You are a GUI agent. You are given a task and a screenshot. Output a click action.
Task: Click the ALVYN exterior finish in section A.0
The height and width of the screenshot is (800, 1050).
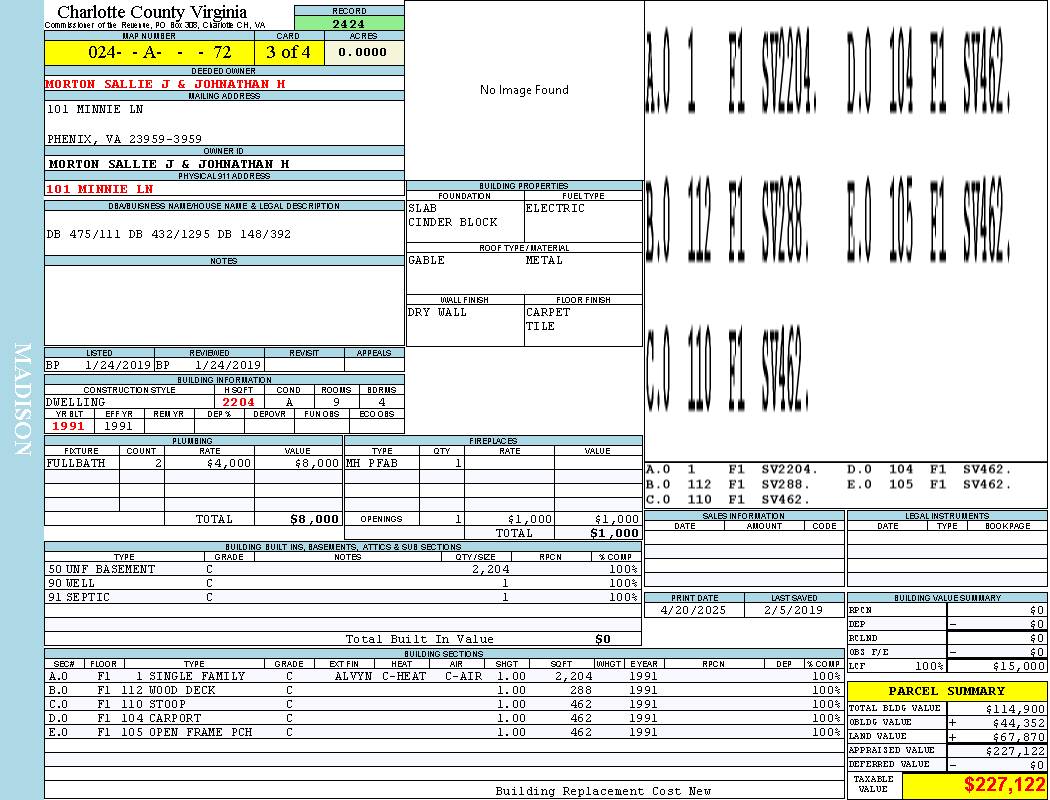click(x=353, y=677)
